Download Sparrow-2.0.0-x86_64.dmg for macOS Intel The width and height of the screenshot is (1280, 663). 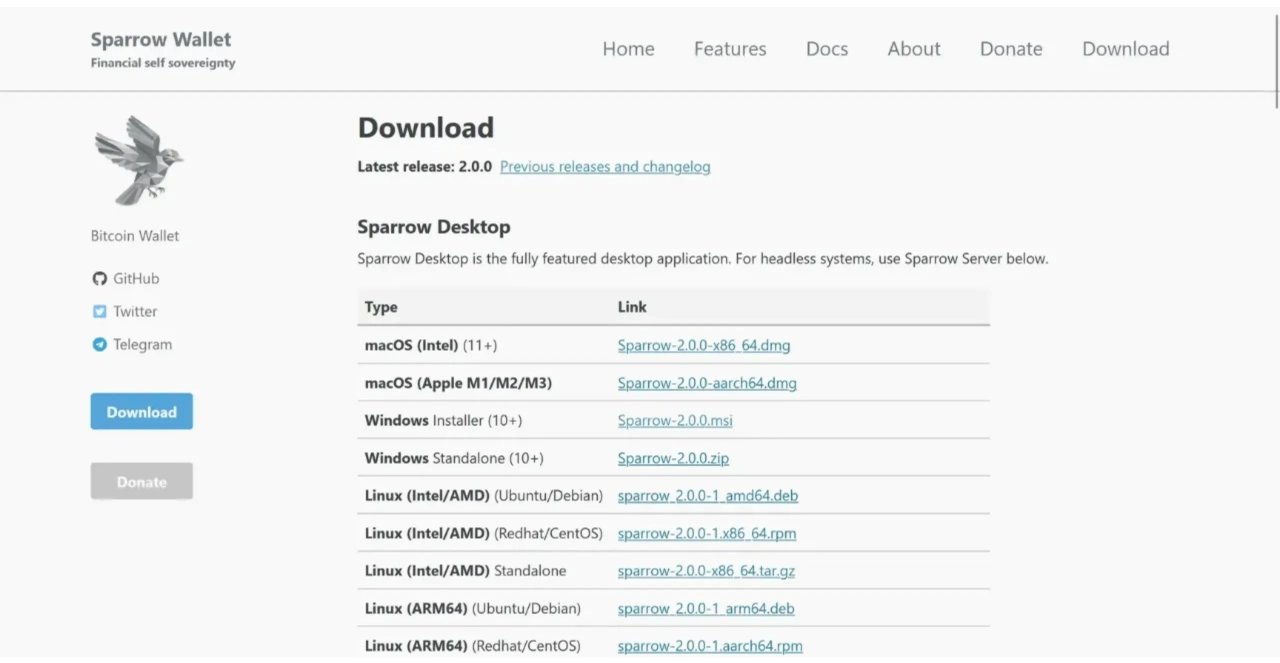704,346
